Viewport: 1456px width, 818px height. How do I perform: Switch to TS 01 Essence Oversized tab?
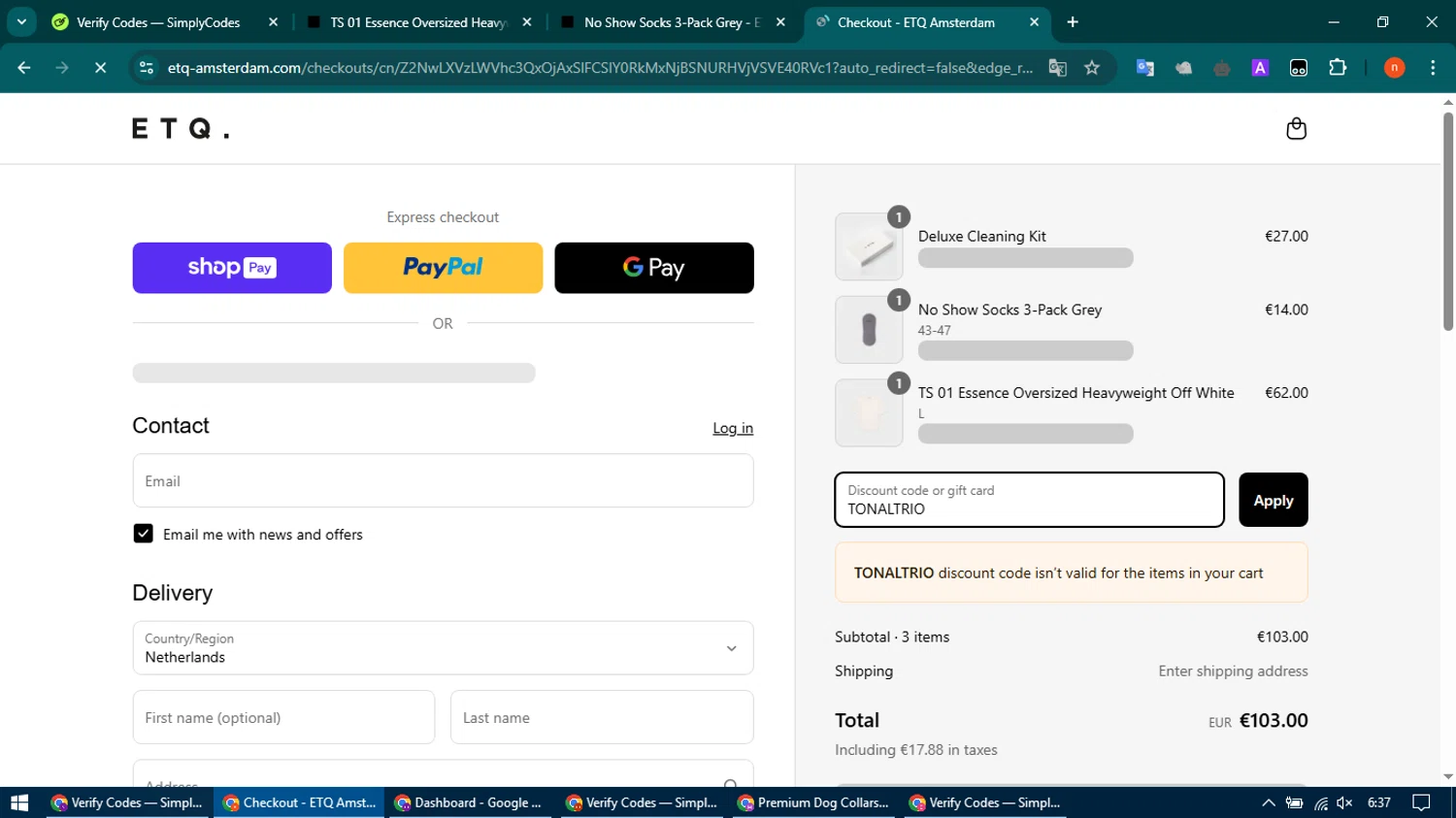point(417,22)
